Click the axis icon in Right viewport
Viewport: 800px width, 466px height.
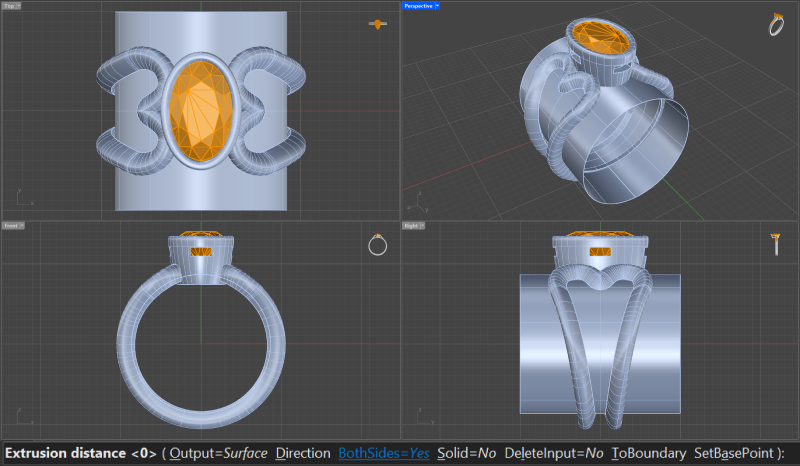click(422, 420)
